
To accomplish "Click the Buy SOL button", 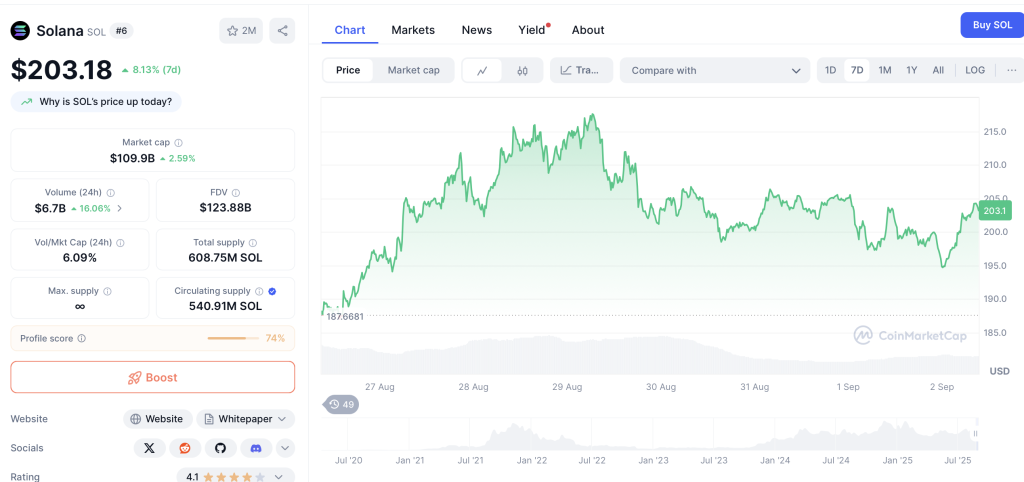I will (992, 25).
